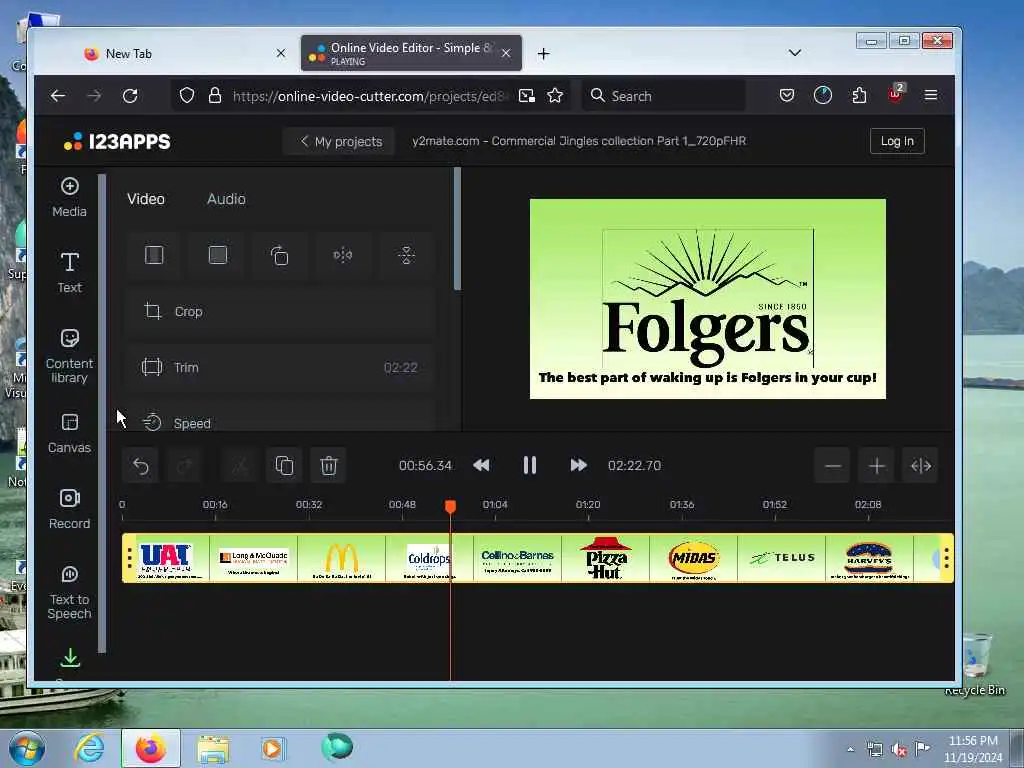This screenshot has height=768, width=1024.
Task: Click the green save download icon
Action: pyautogui.click(x=70, y=658)
